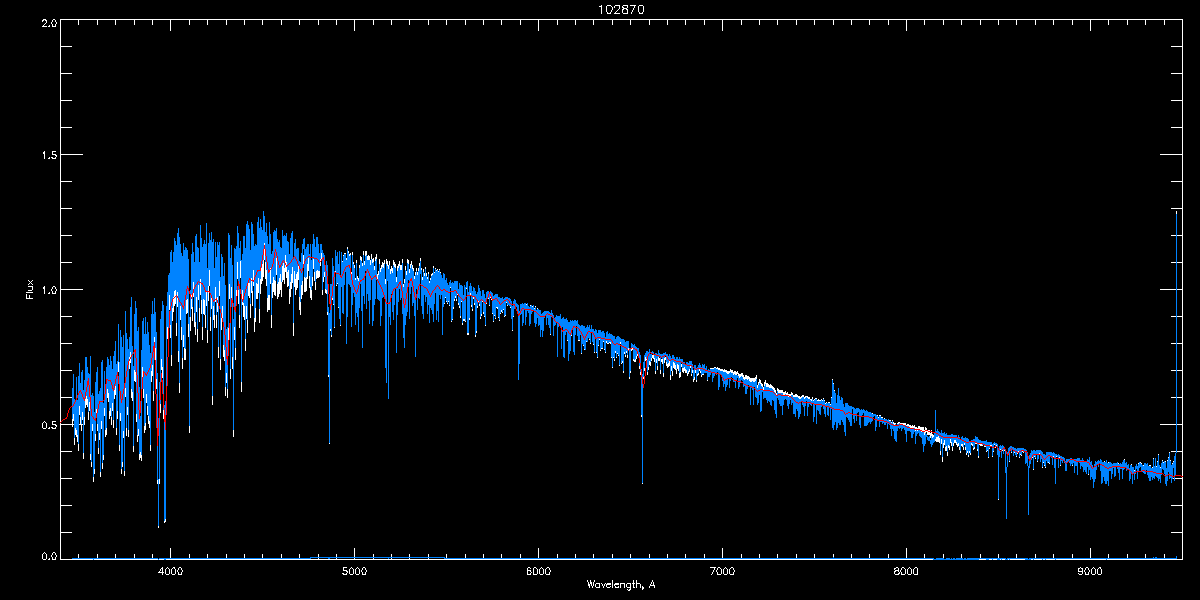The width and height of the screenshot is (1200, 600).
Task: Select the 8000 x-axis tick label
Action: [x=906, y=572]
